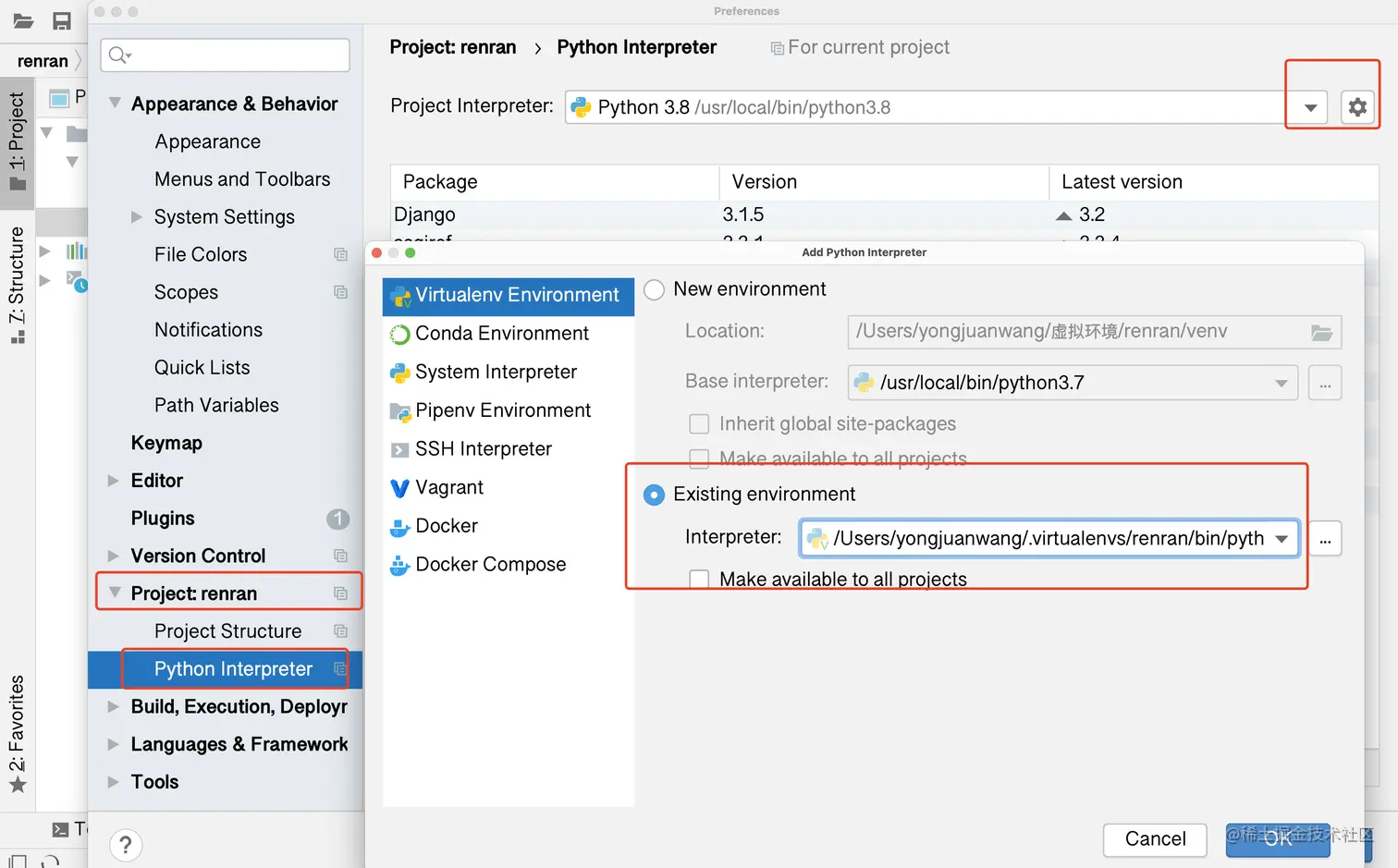The image size is (1398, 868).
Task: Open Preferences help question mark button
Action: click(126, 845)
